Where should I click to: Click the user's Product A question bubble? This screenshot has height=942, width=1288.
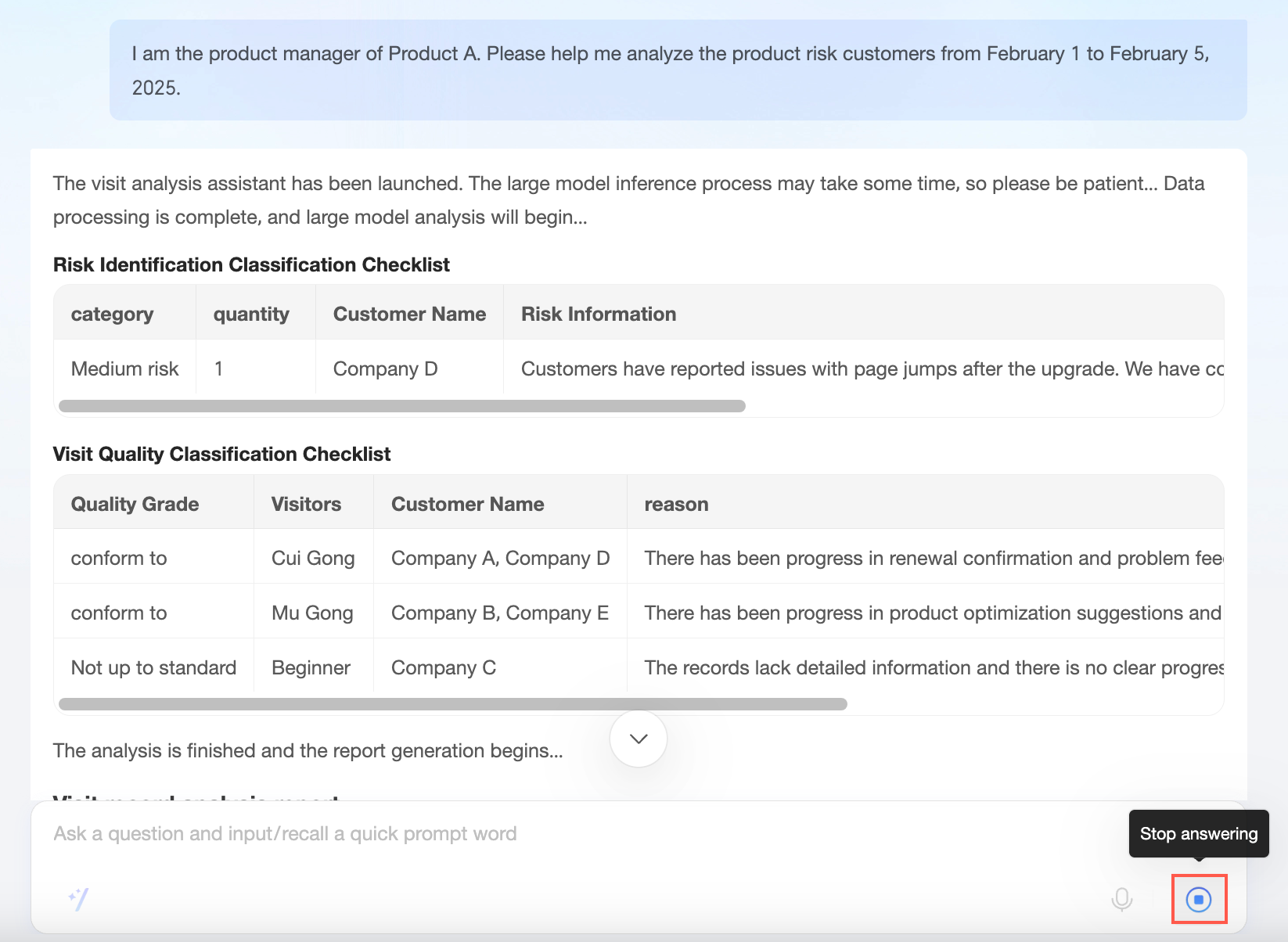pyautogui.click(x=678, y=70)
